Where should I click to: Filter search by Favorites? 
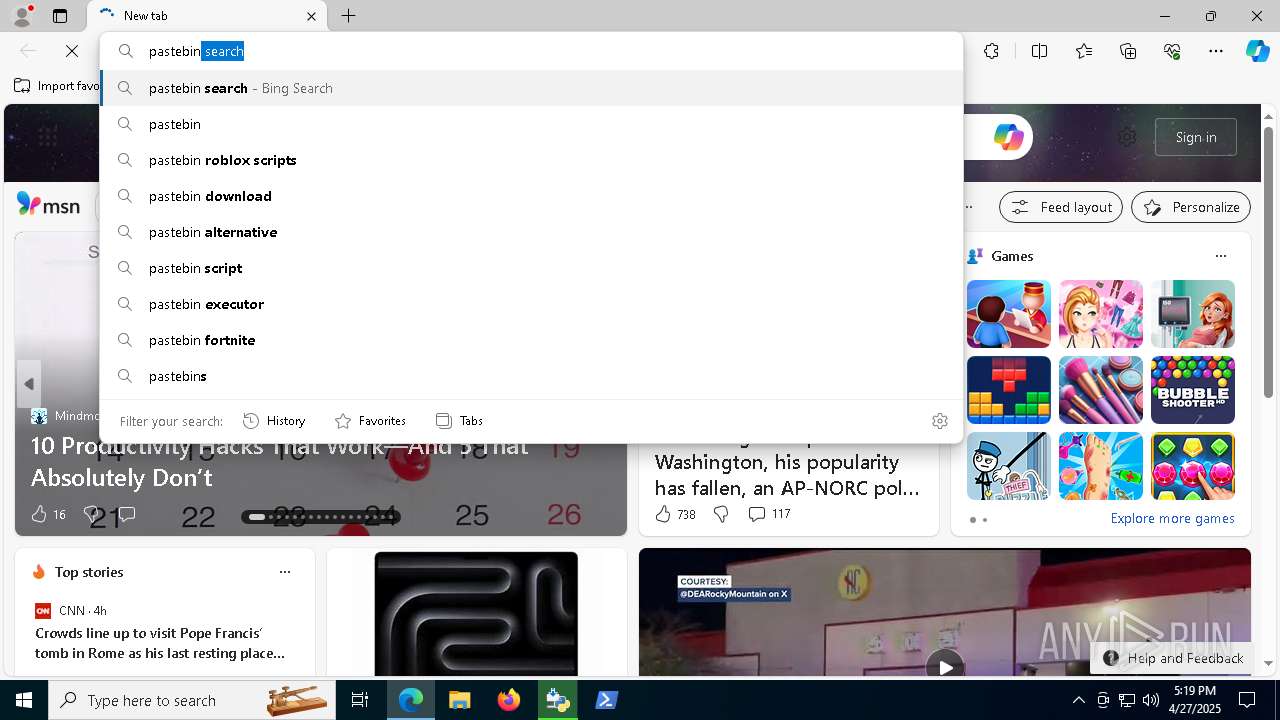[370, 421]
